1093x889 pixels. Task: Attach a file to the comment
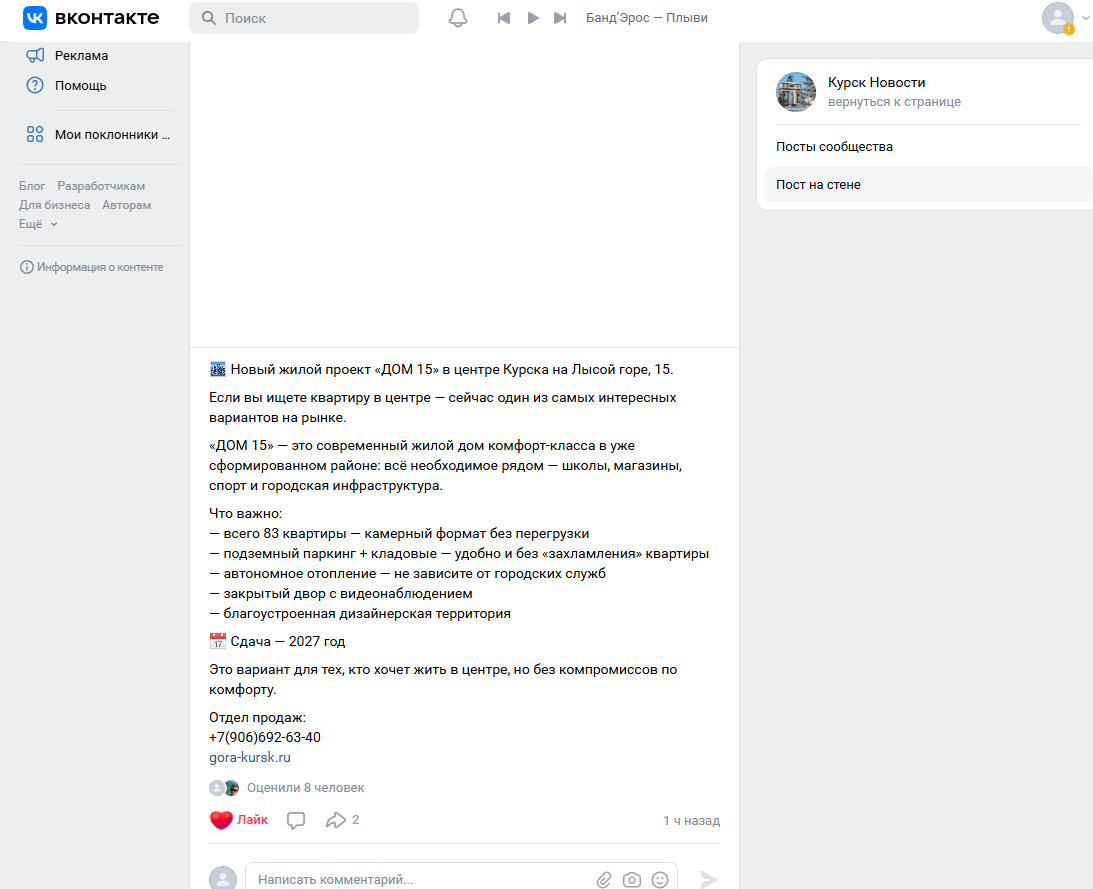604,880
